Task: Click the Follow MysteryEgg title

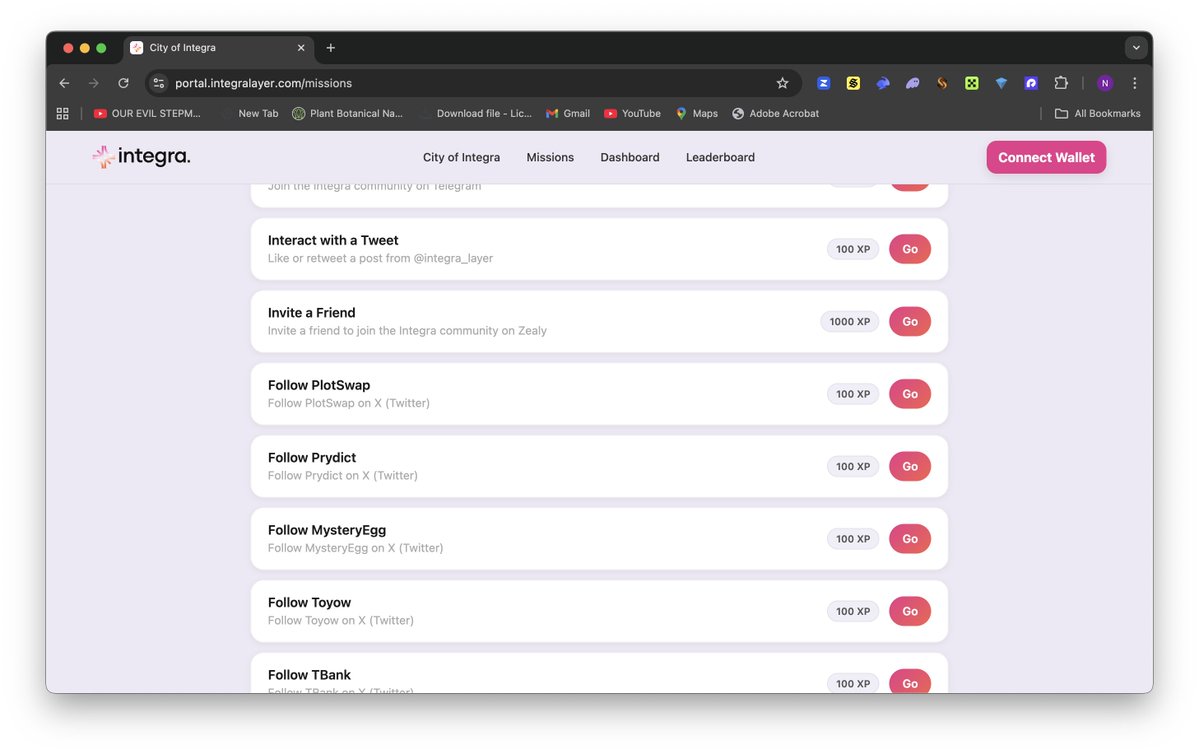Action: [327, 530]
